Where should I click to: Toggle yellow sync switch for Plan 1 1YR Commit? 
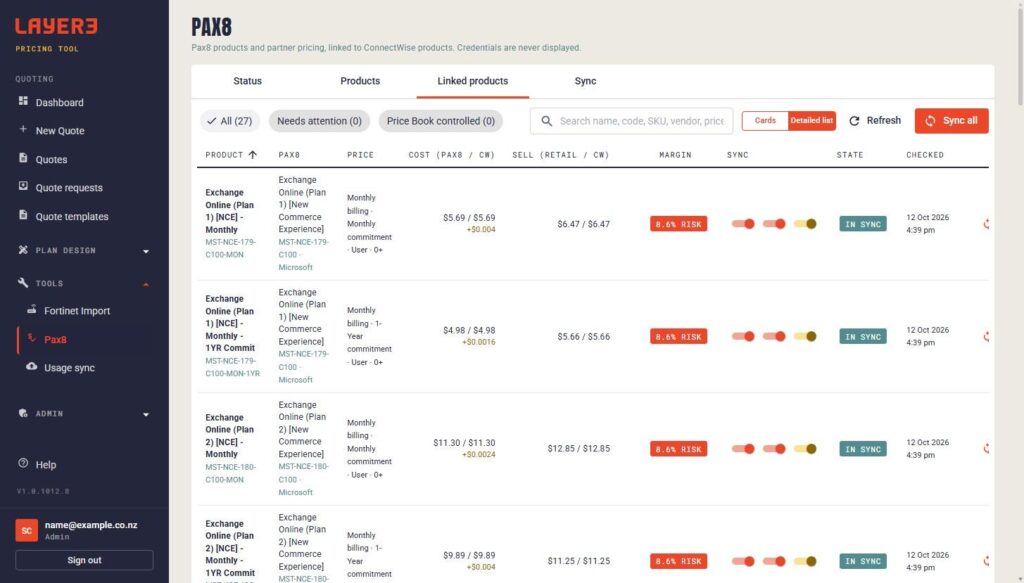click(805, 336)
